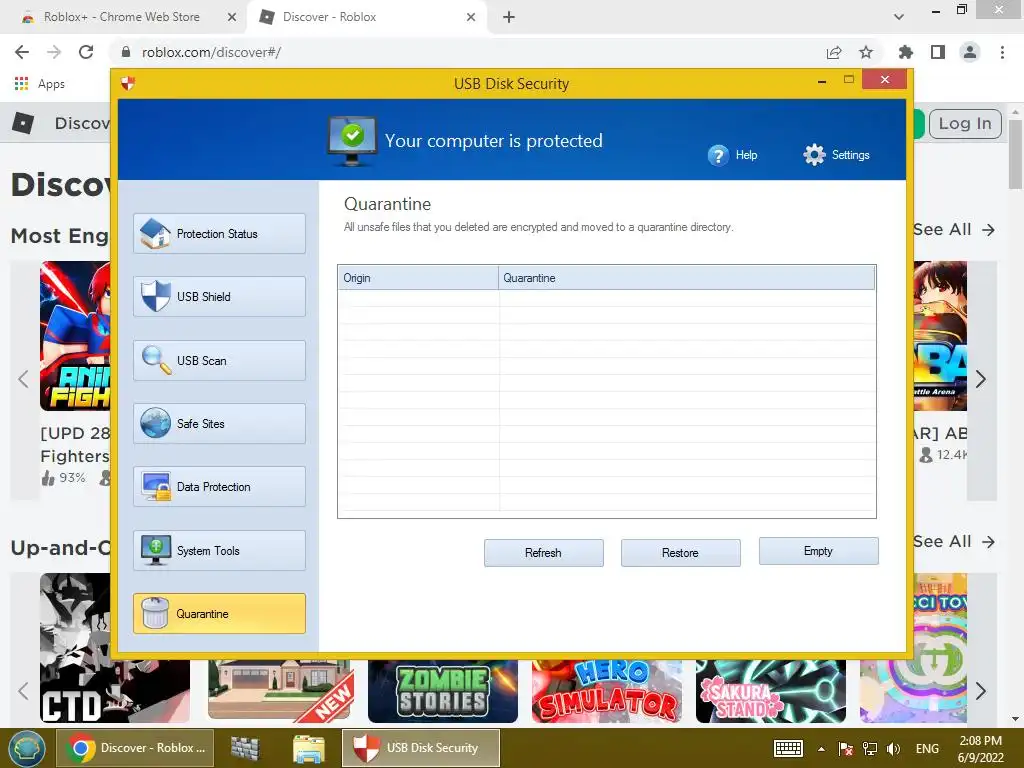Open the Safe Sites section
This screenshot has height=768, width=1024.
click(219, 423)
